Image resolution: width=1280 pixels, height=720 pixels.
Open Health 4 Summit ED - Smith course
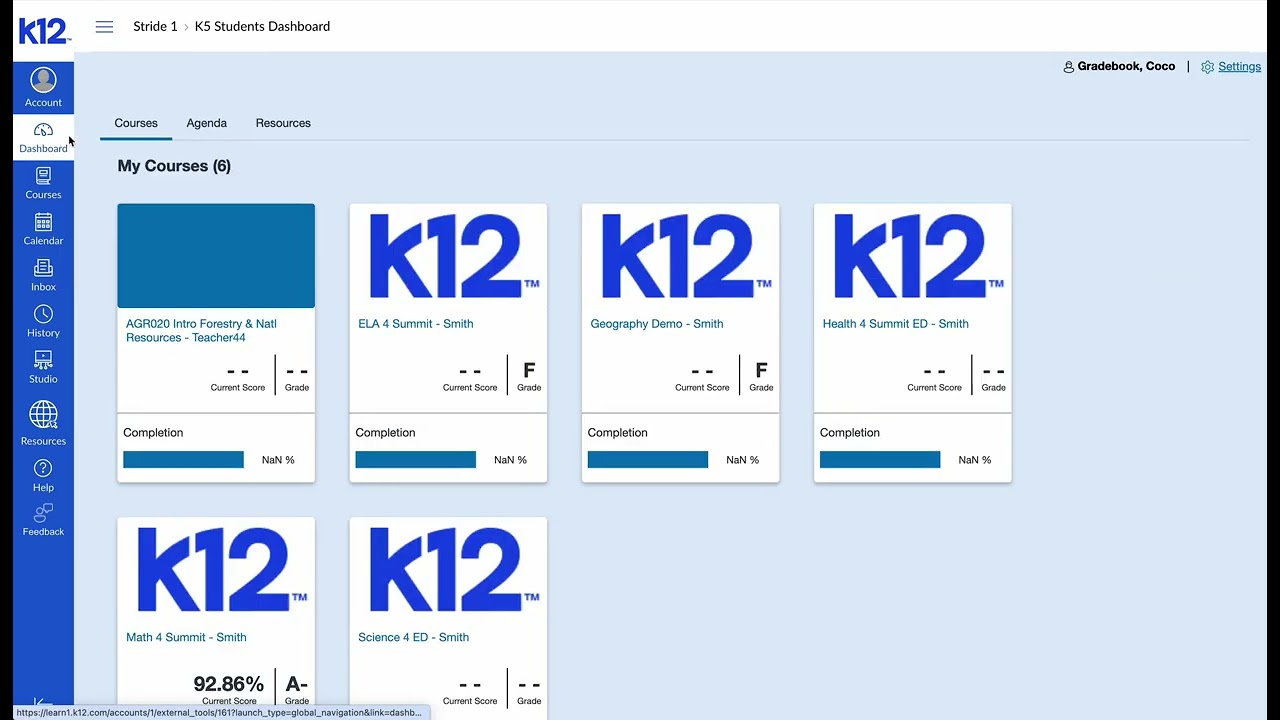pos(895,324)
